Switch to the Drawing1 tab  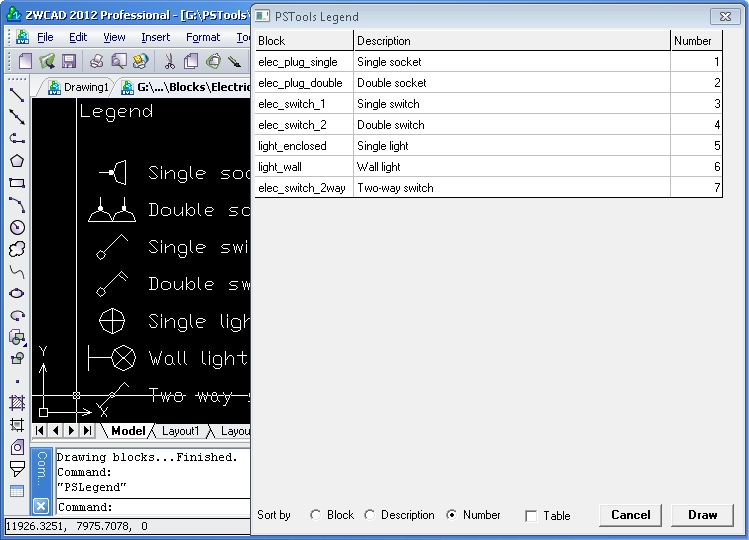79,87
